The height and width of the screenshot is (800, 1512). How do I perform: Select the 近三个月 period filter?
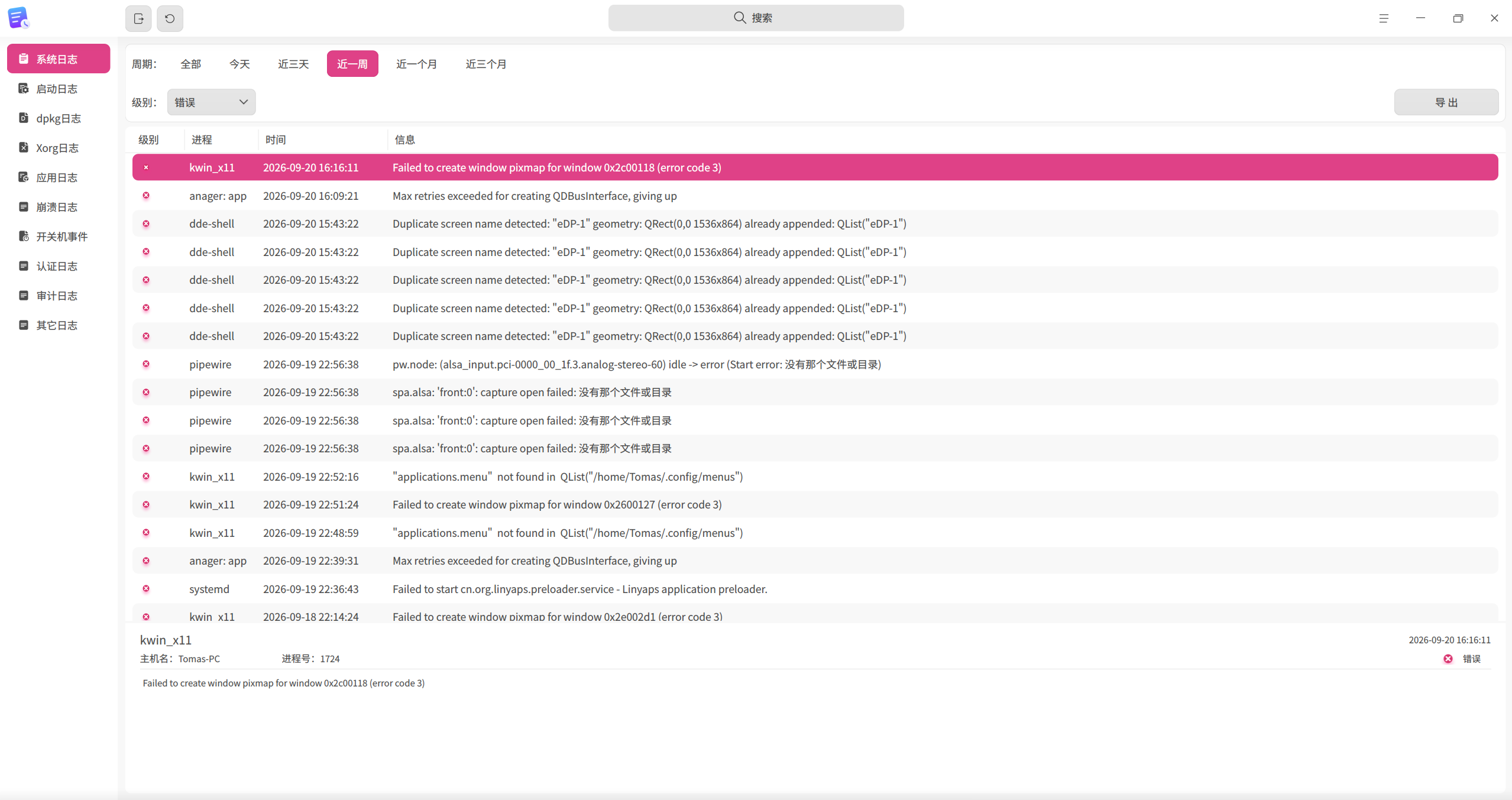486,64
